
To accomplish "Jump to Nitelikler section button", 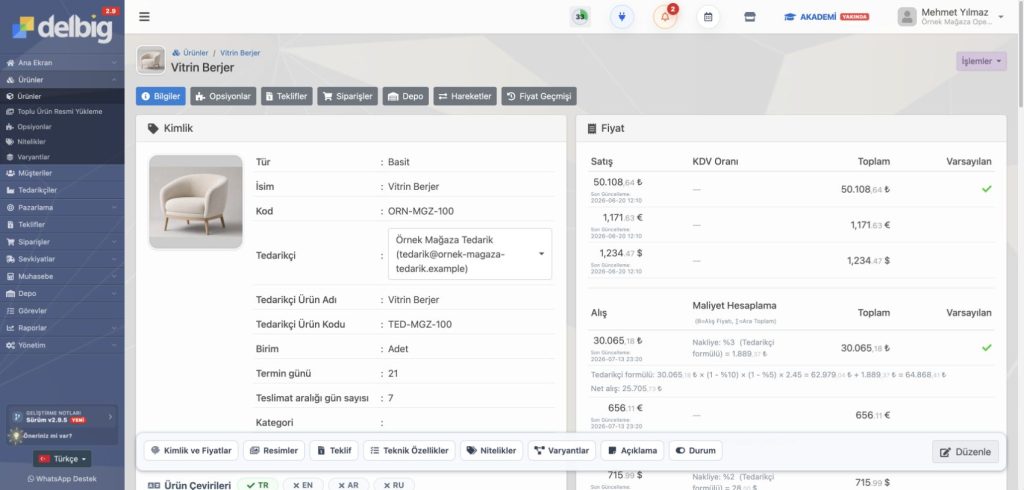I will click(492, 450).
